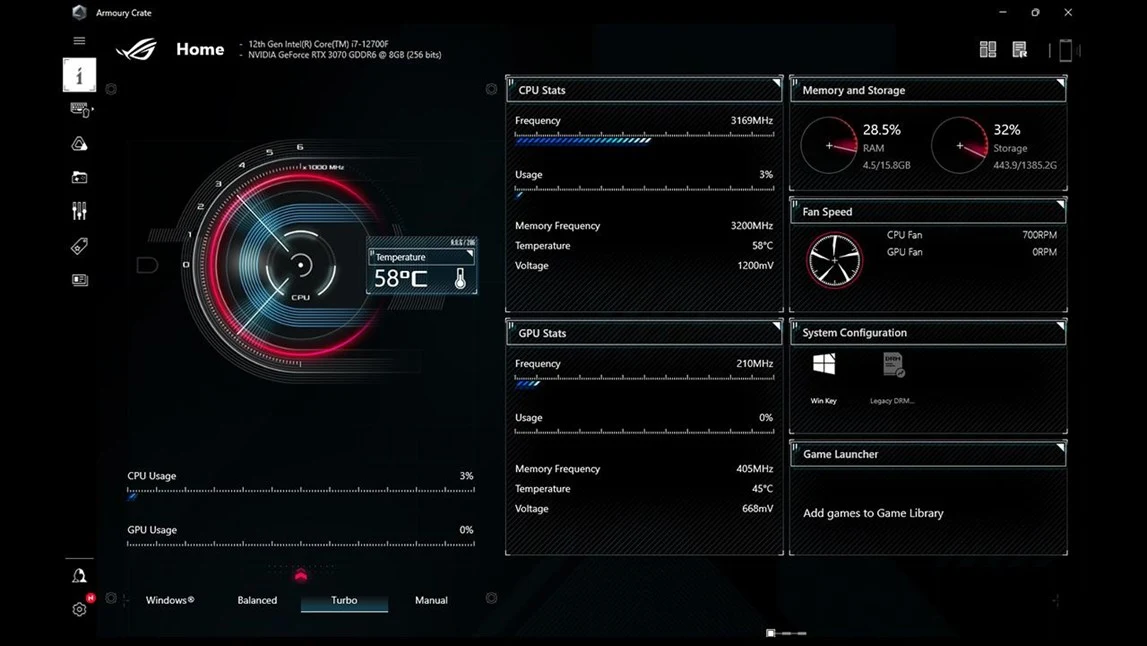Expand the Fan Speed panel corner
The width and height of the screenshot is (1147, 646).
click(x=1061, y=204)
